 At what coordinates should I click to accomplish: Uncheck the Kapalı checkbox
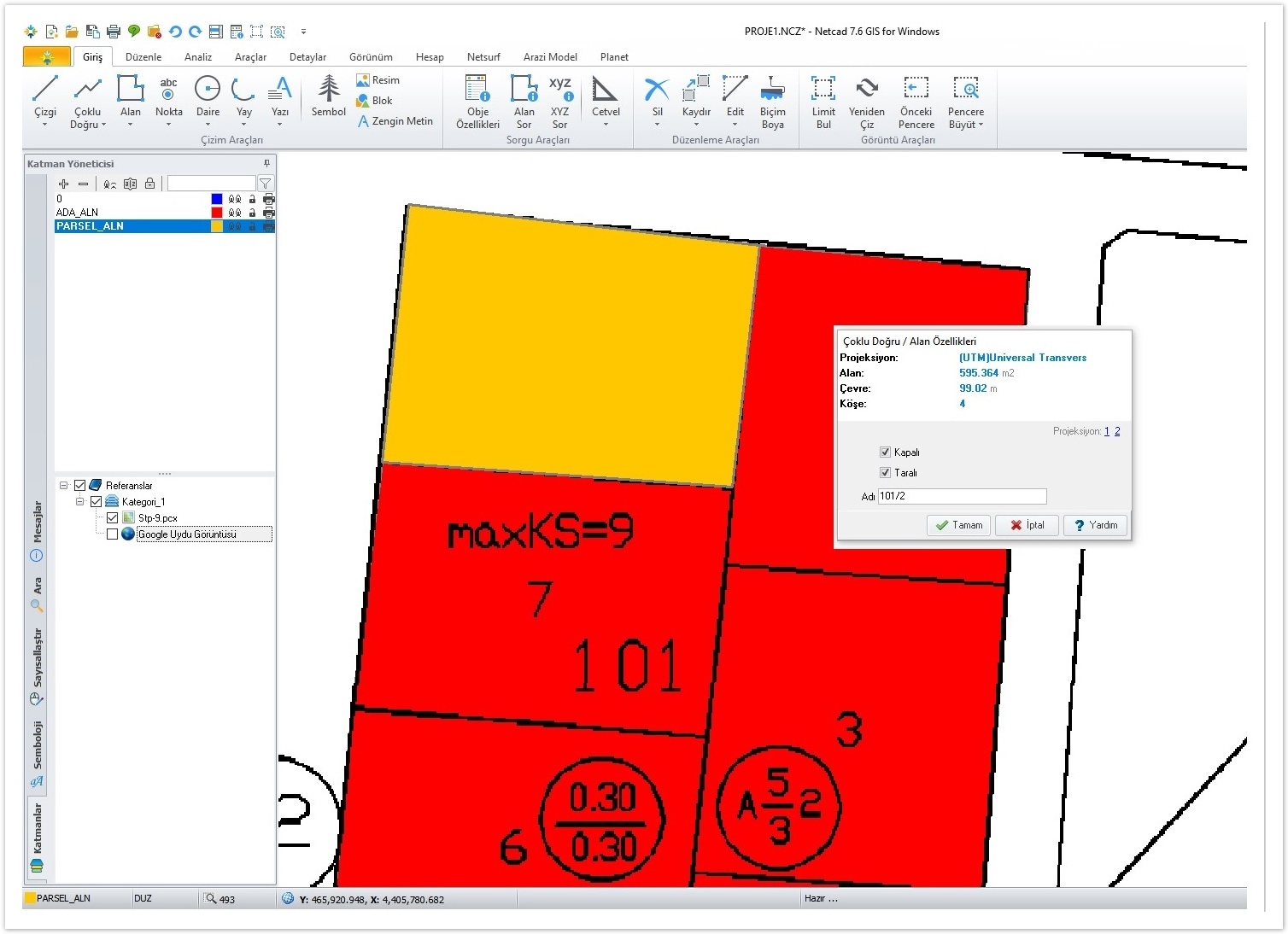tap(886, 452)
